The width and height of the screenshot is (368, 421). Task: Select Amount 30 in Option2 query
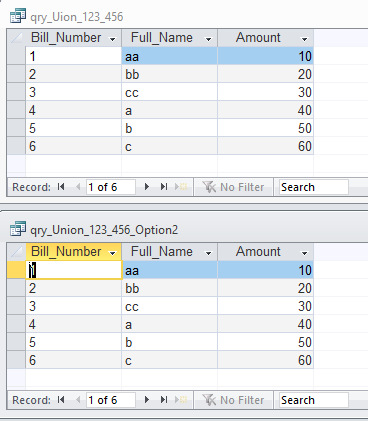tap(266, 306)
